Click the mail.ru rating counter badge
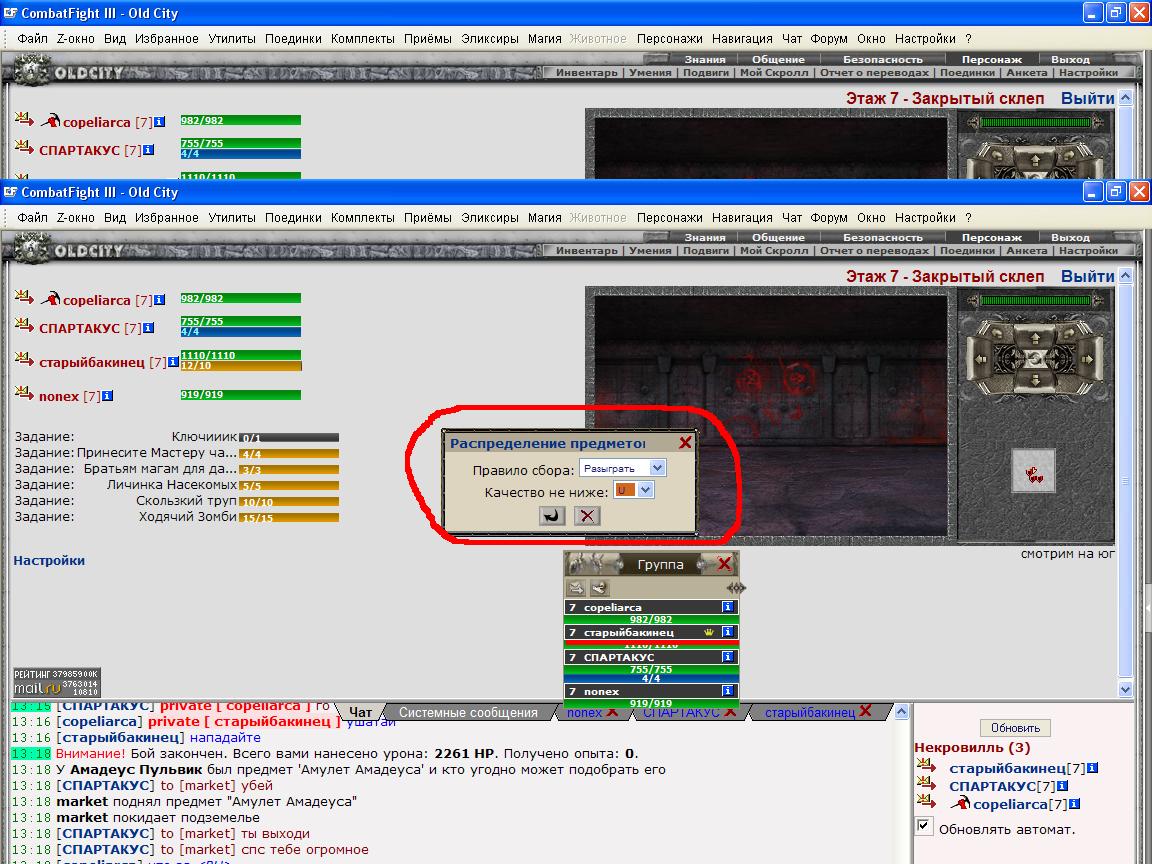This screenshot has width=1152, height=864. [57, 682]
